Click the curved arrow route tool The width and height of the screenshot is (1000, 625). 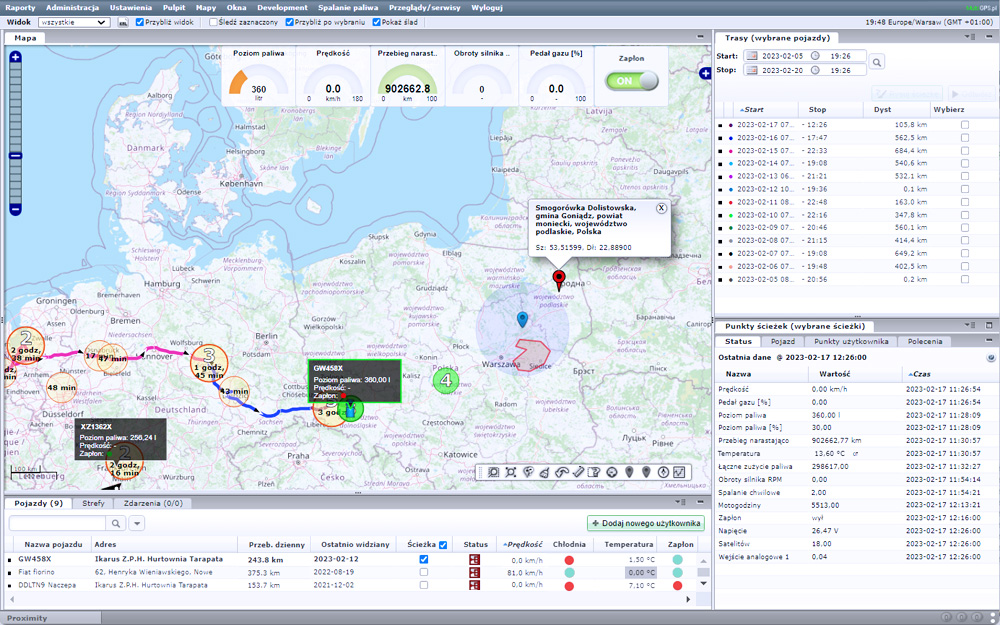pyautogui.click(x=561, y=473)
